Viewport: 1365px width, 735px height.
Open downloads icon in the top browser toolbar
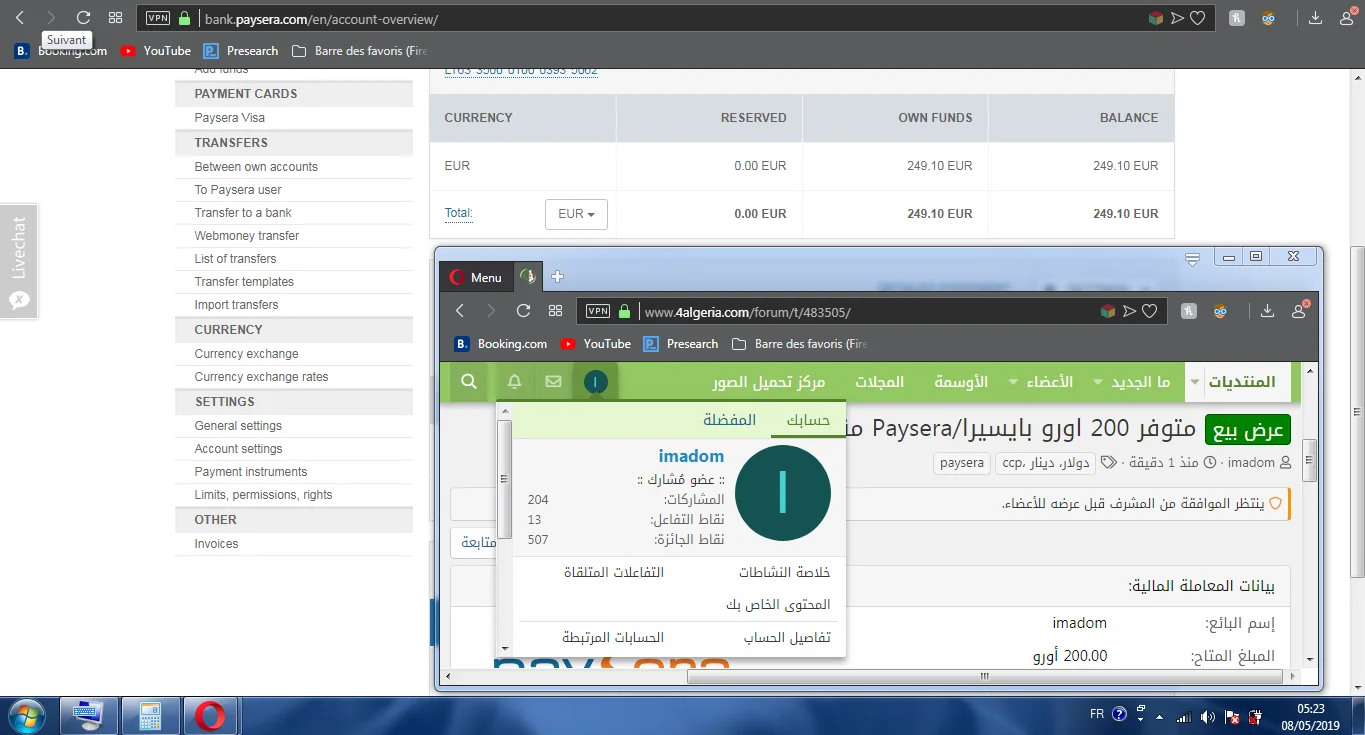click(1315, 18)
